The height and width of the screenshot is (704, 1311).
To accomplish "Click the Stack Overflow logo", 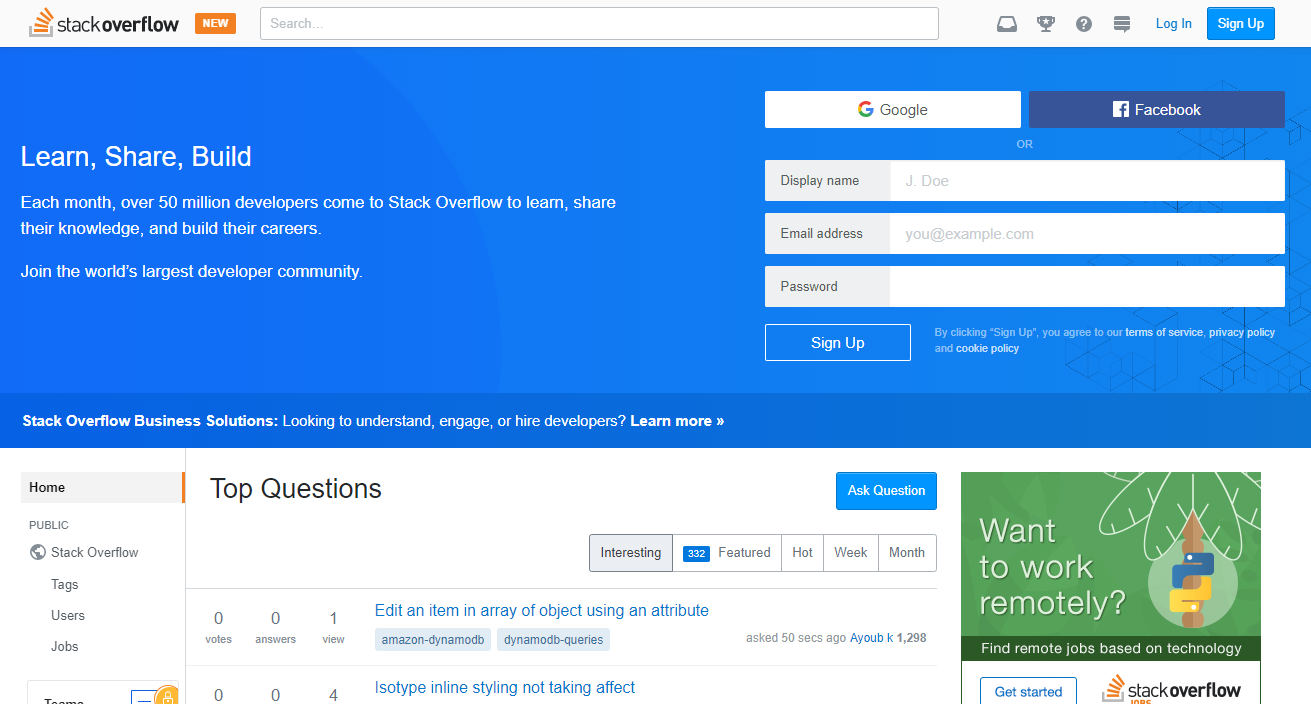I will coord(104,23).
